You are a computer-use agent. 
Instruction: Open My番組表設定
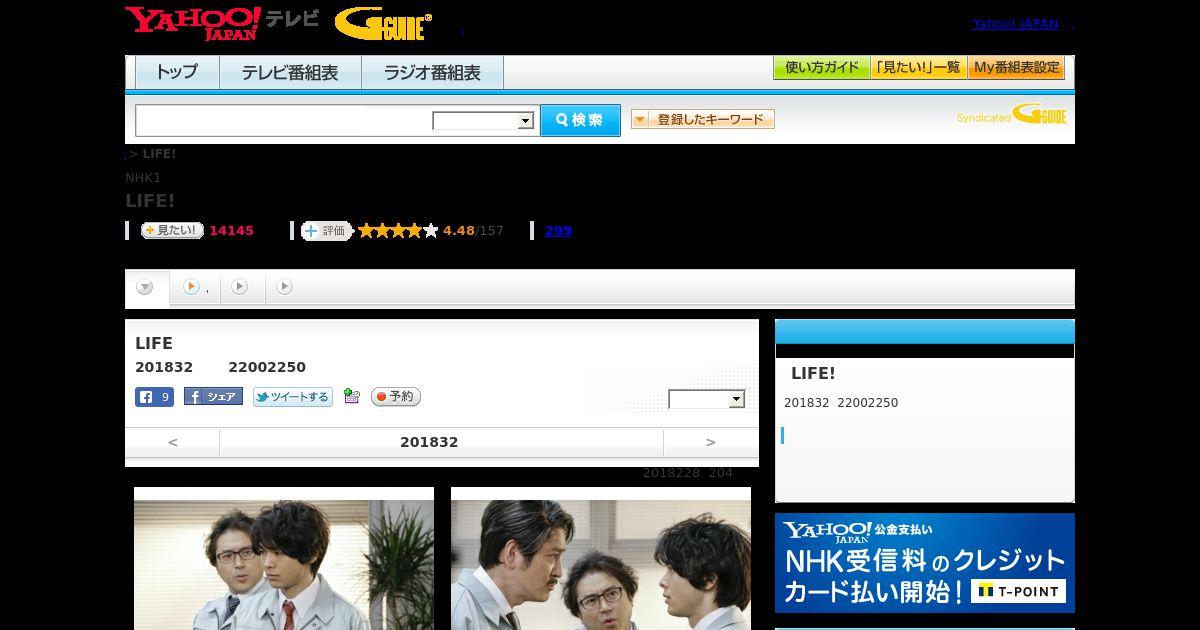pyautogui.click(x=1016, y=67)
